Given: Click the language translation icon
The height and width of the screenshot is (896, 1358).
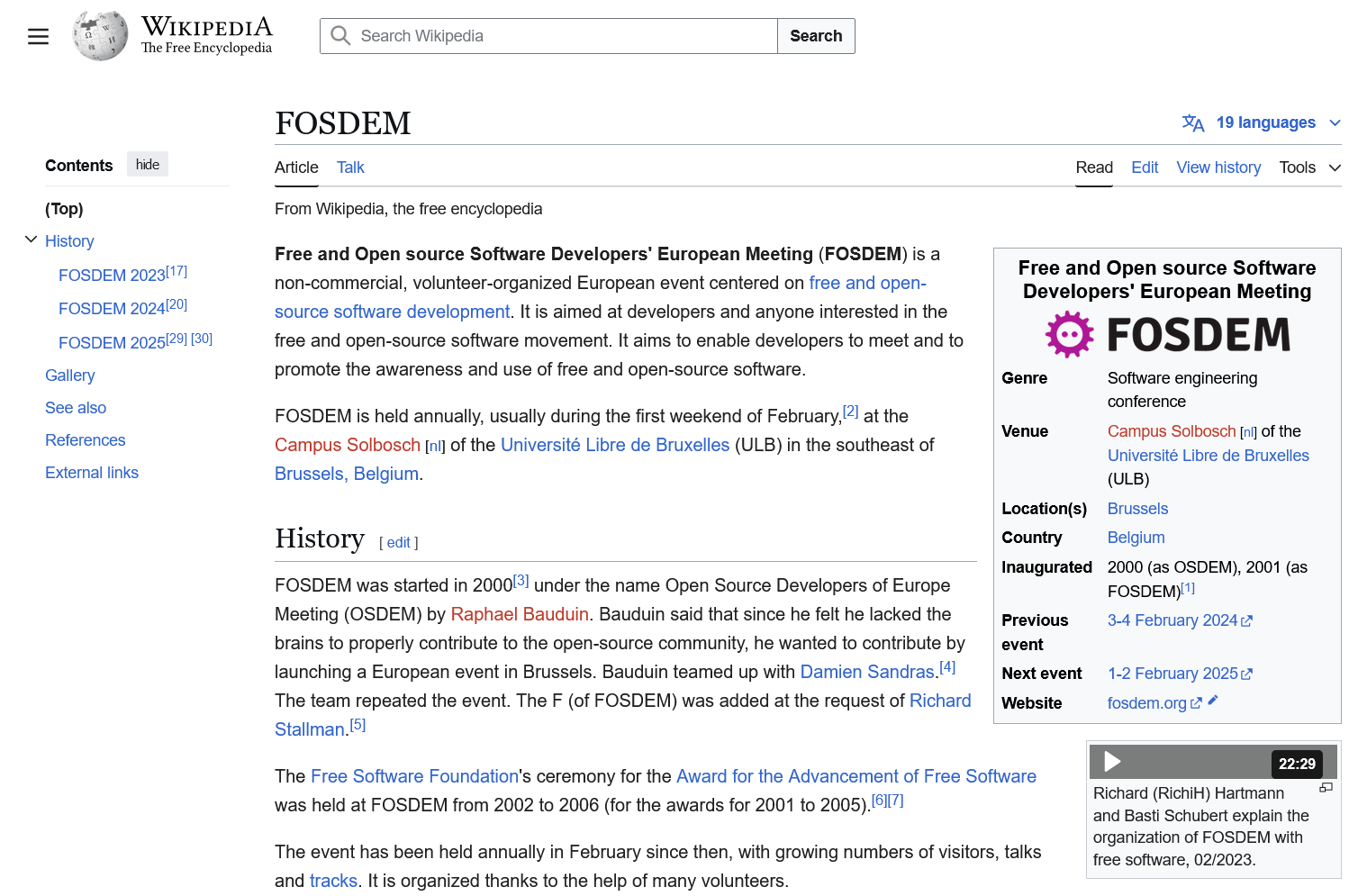Looking at the screenshot, I should tap(1193, 122).
